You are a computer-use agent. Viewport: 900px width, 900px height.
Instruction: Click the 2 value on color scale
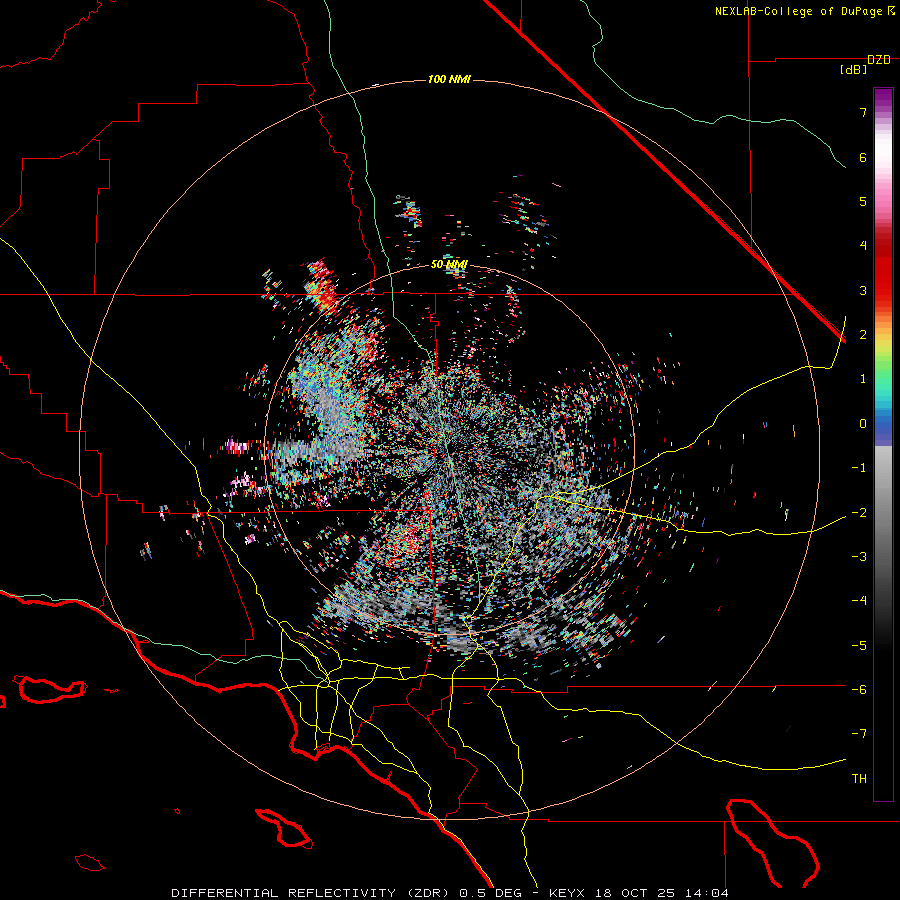(x=863, y=335)
